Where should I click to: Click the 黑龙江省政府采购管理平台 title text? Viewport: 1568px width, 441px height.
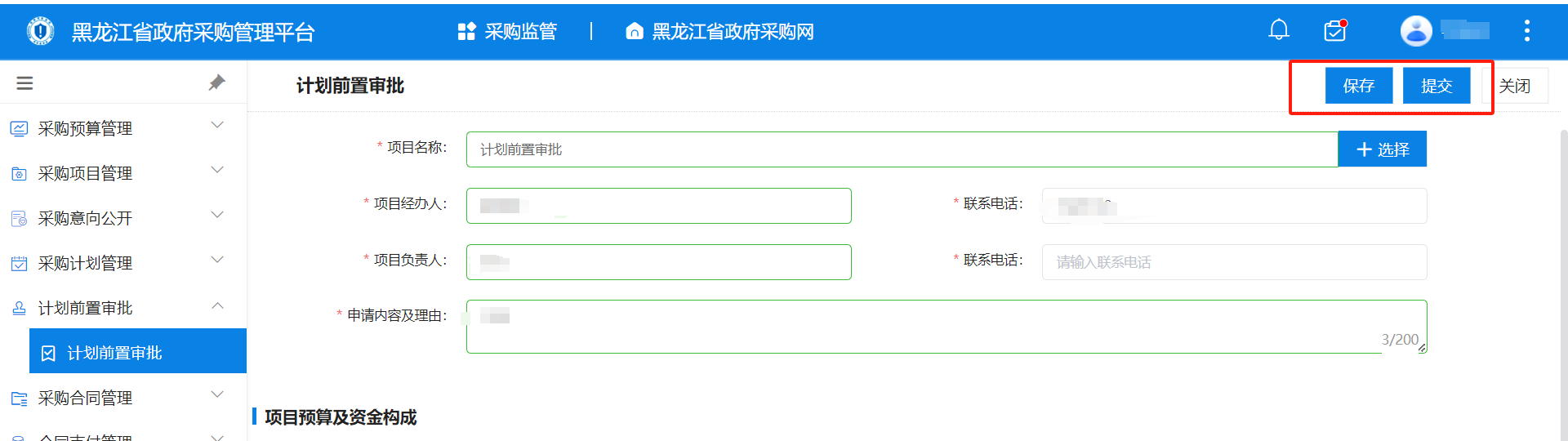[194, 33]
